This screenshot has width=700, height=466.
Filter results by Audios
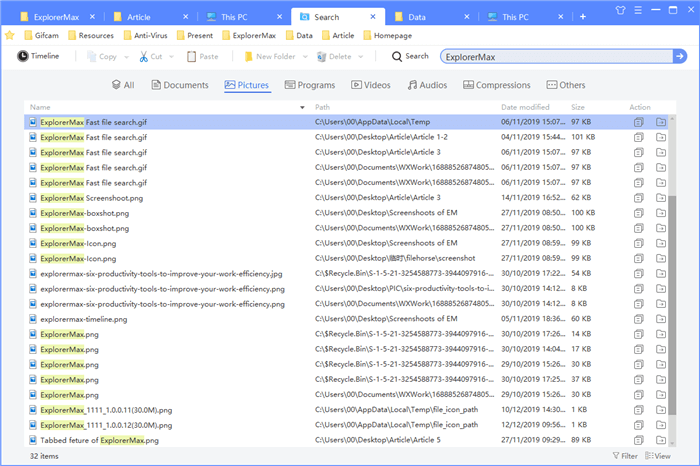pyautogui.click(x=427, y=85)
